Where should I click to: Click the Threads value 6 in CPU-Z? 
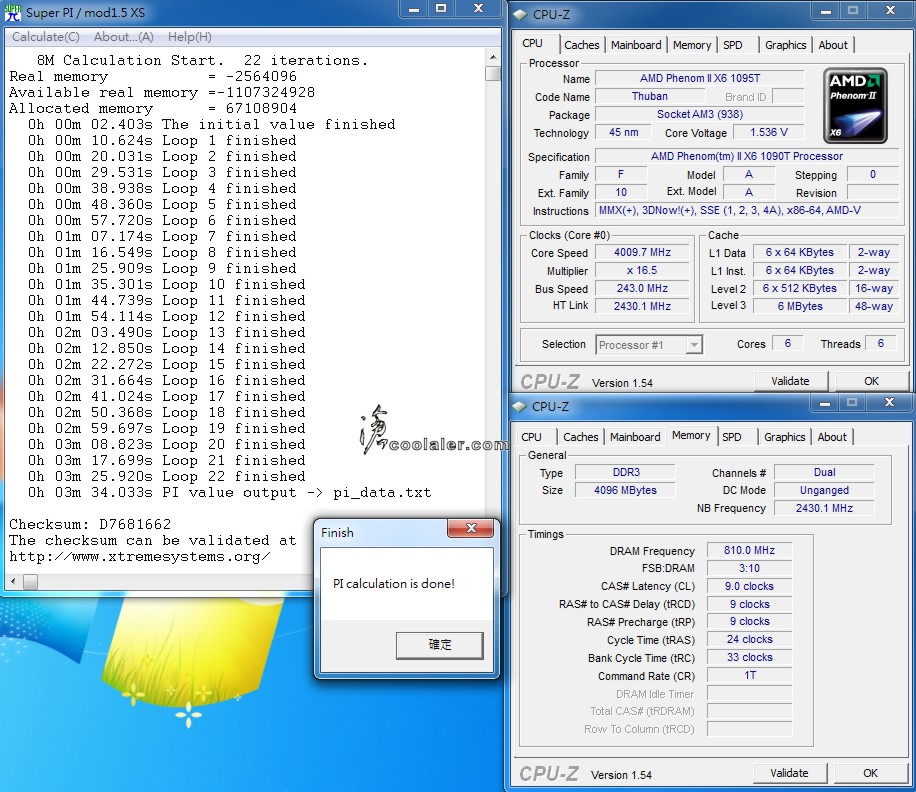pos(880,343)
